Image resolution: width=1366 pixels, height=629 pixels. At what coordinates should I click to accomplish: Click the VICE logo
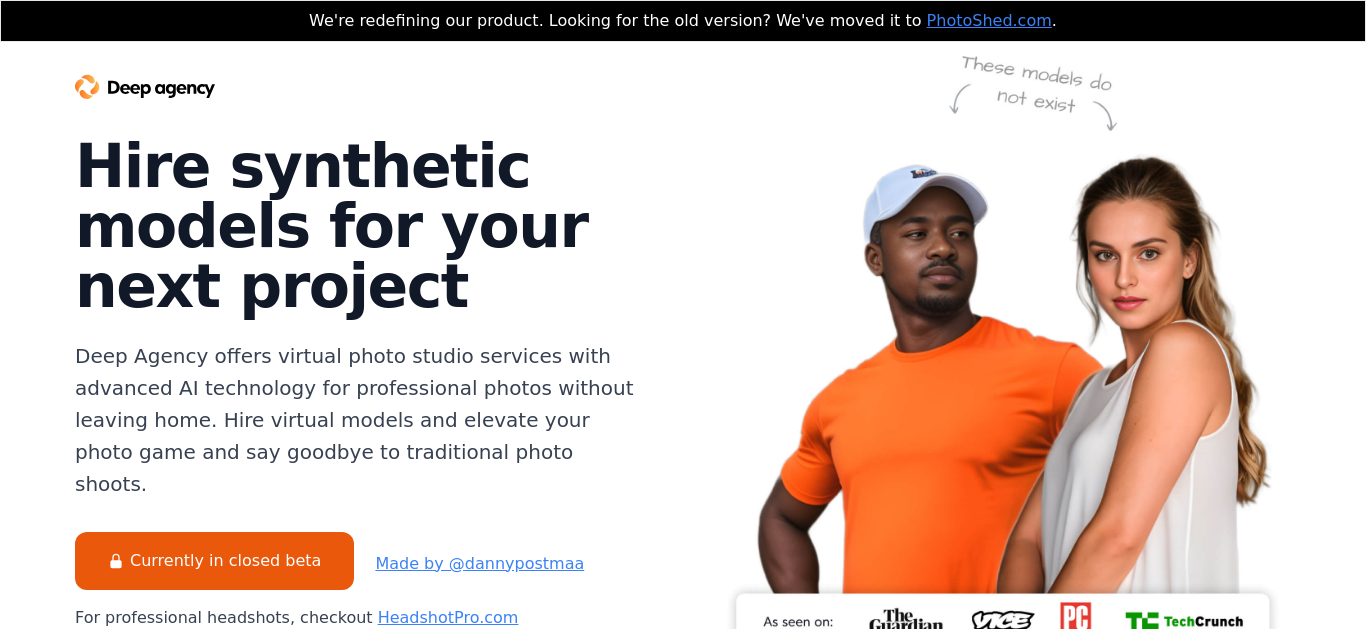pyautogui.click(x=1002, y=620)
